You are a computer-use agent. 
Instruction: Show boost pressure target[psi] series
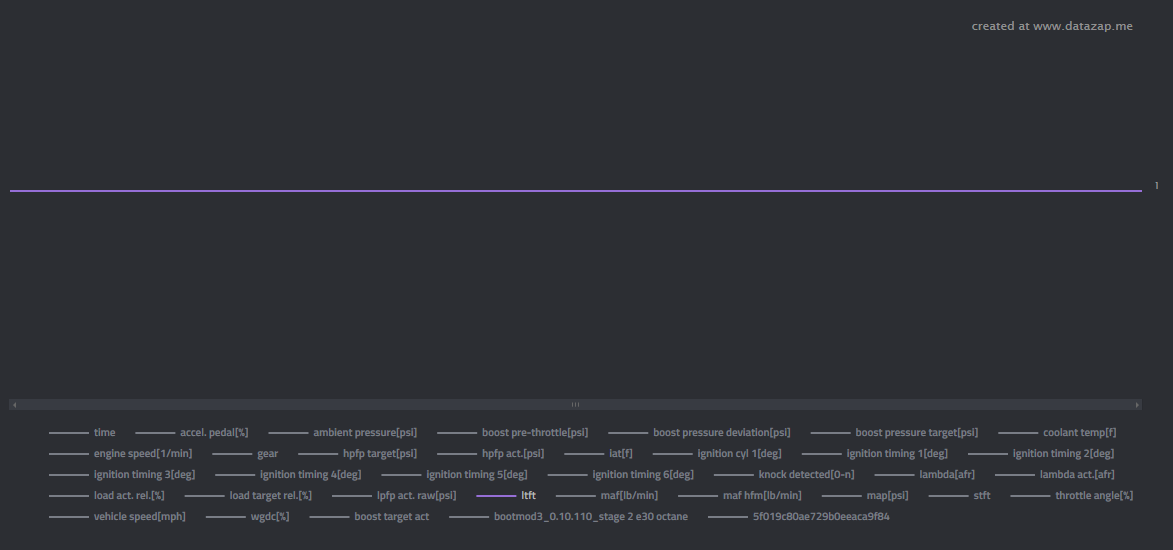[916, 432]
